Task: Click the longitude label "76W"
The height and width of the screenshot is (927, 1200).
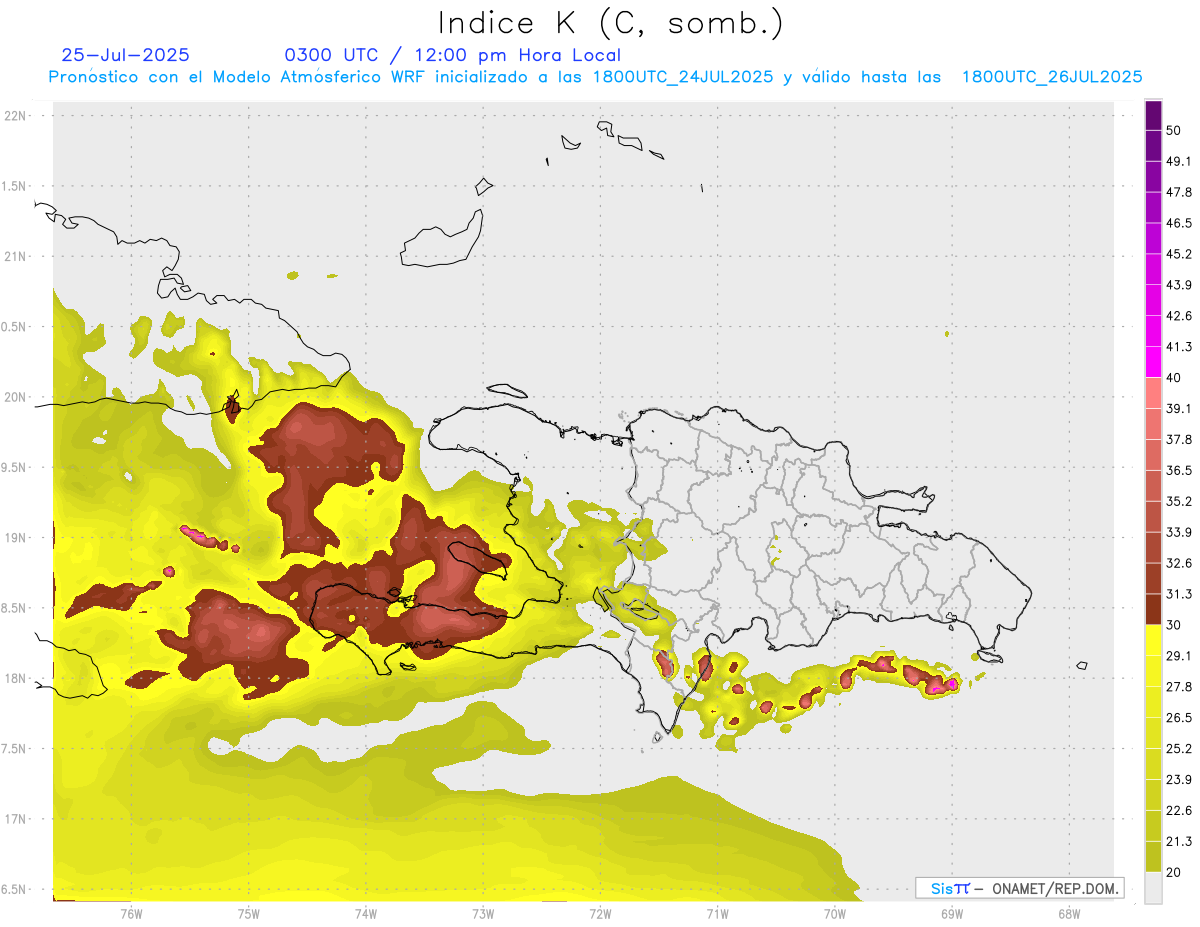Action: pos(131,915)
